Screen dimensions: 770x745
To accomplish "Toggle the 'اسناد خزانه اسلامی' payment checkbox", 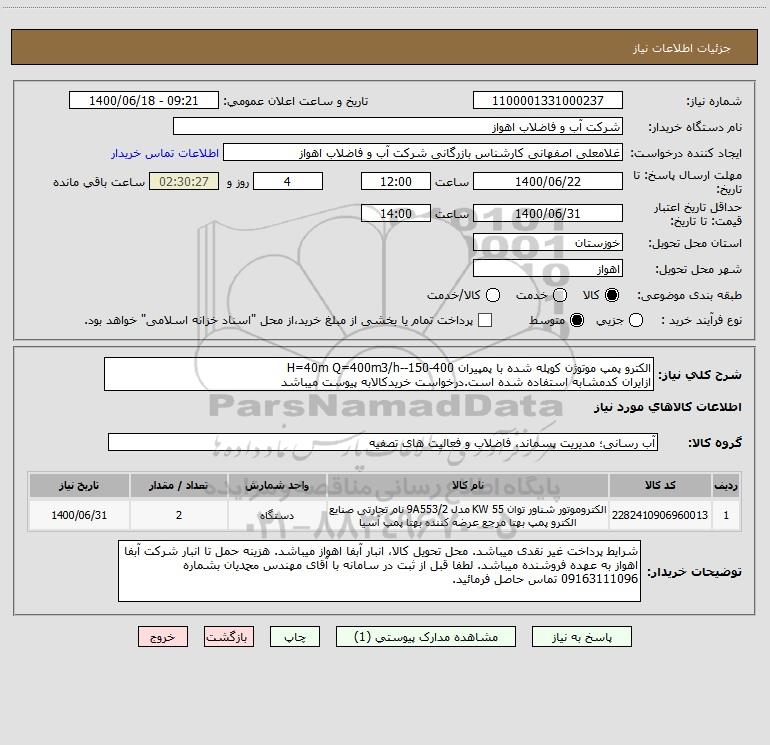I will pyautogui.click(x=485, y=320).
